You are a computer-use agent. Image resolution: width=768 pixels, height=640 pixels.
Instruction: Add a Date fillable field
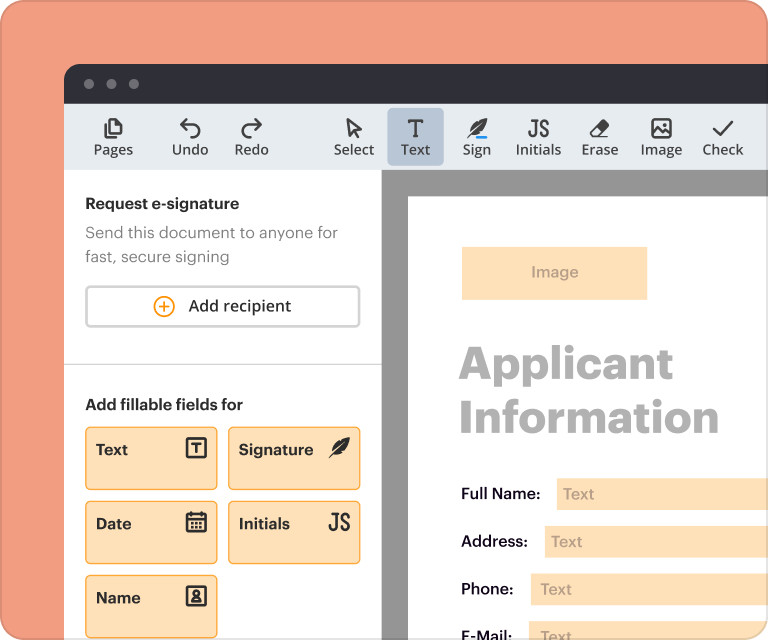click(x=151, y=532)
